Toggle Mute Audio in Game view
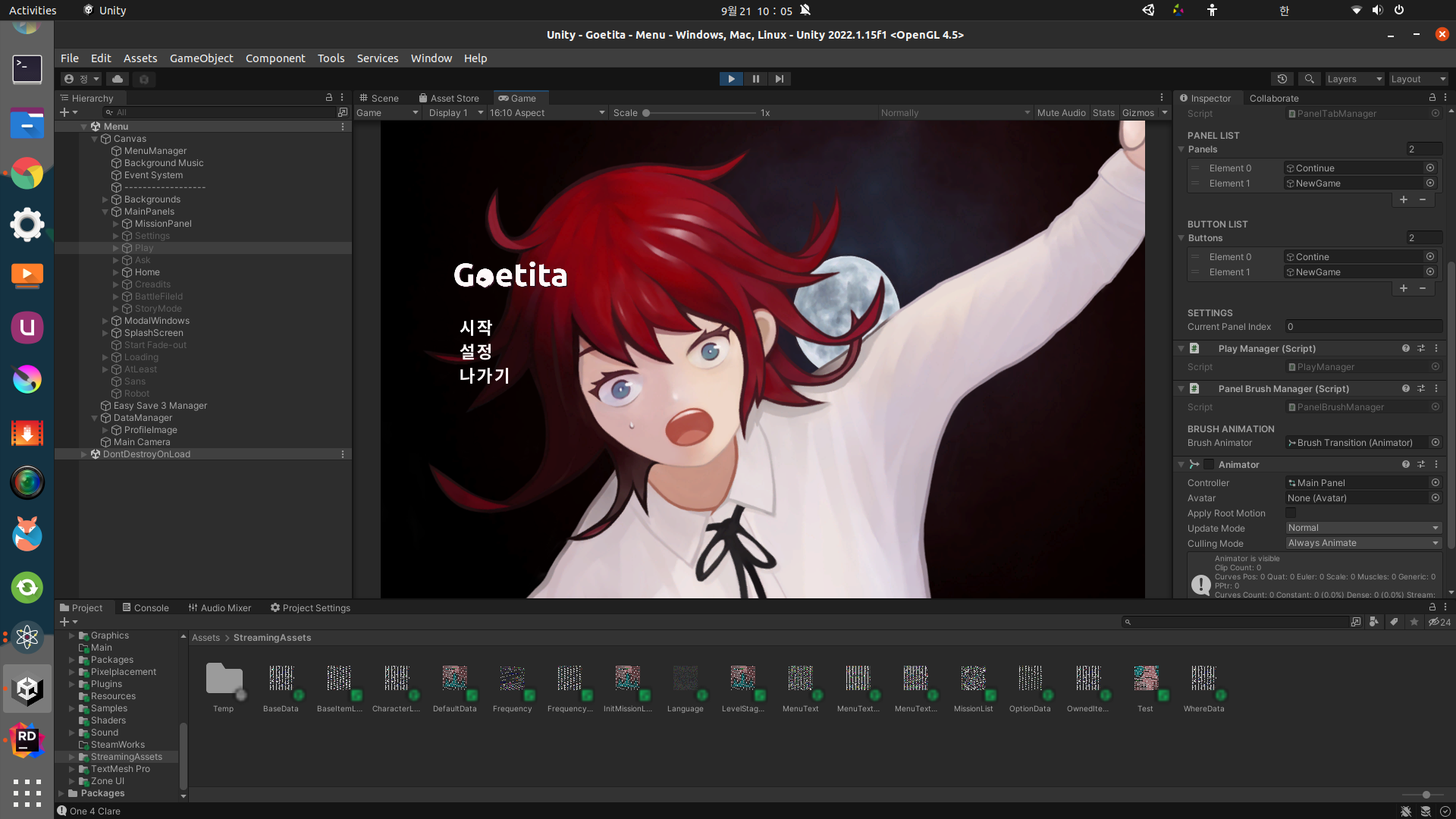The width and height of the screenshot is (1456, 819). tap(1061, 112)
